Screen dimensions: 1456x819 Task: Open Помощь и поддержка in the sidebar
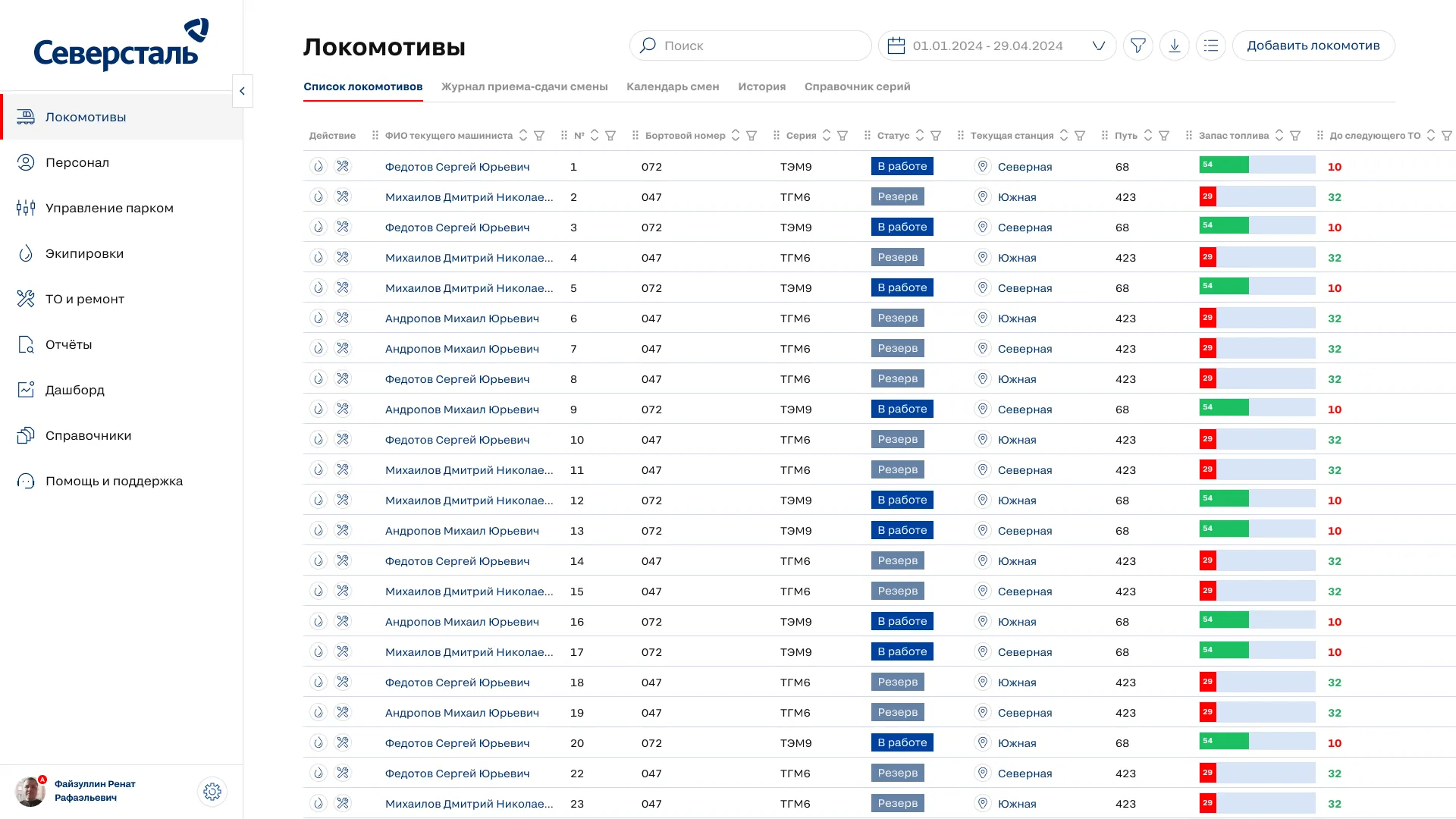click(121, 481)
